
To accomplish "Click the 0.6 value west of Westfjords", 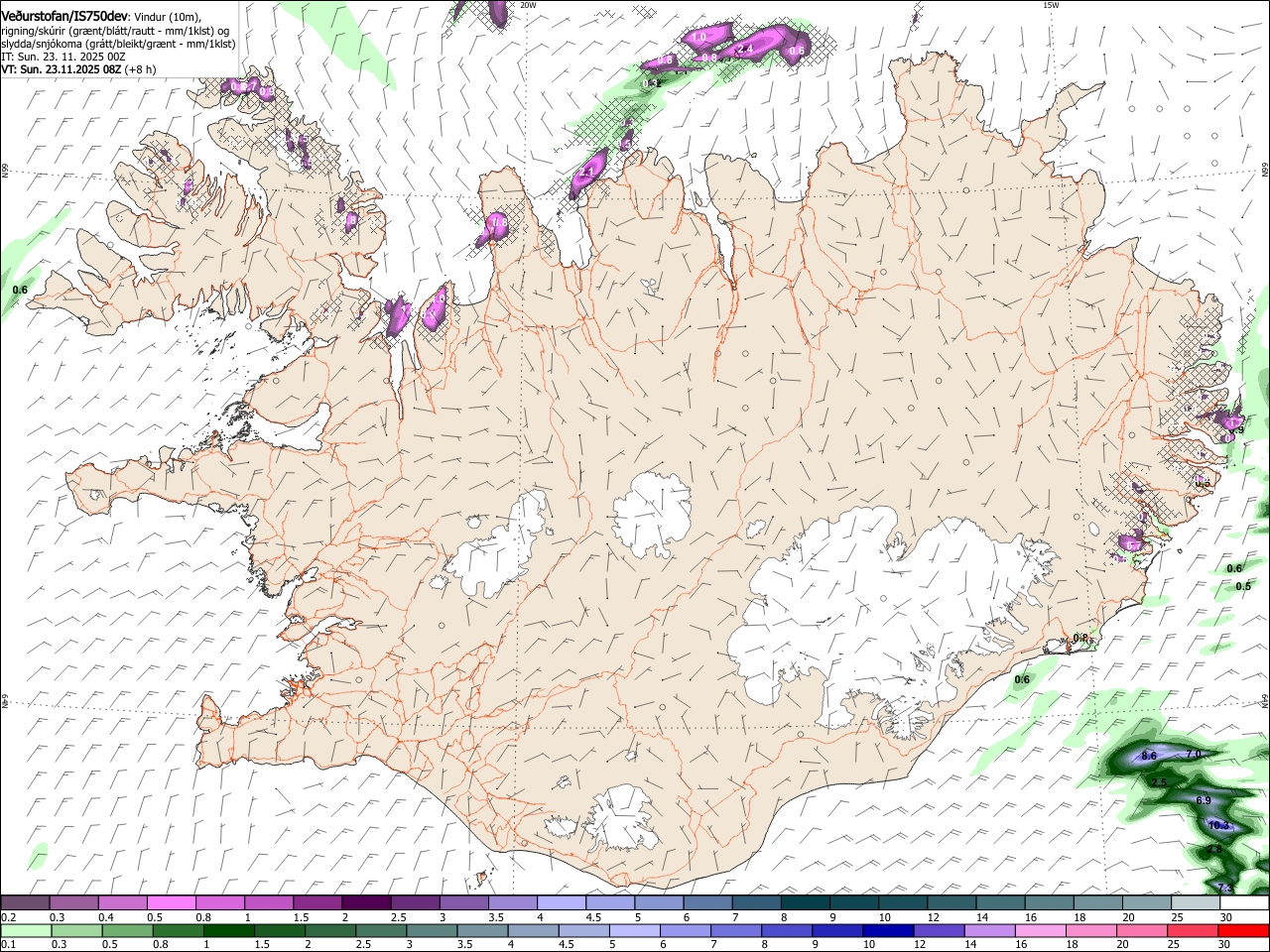I will (x=20, y=289).
